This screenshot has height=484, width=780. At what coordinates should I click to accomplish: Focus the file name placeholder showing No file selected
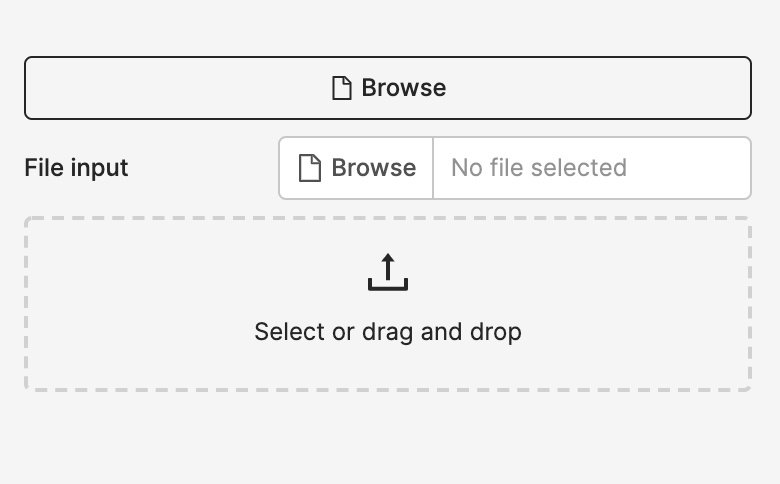(x=592, y=168)
